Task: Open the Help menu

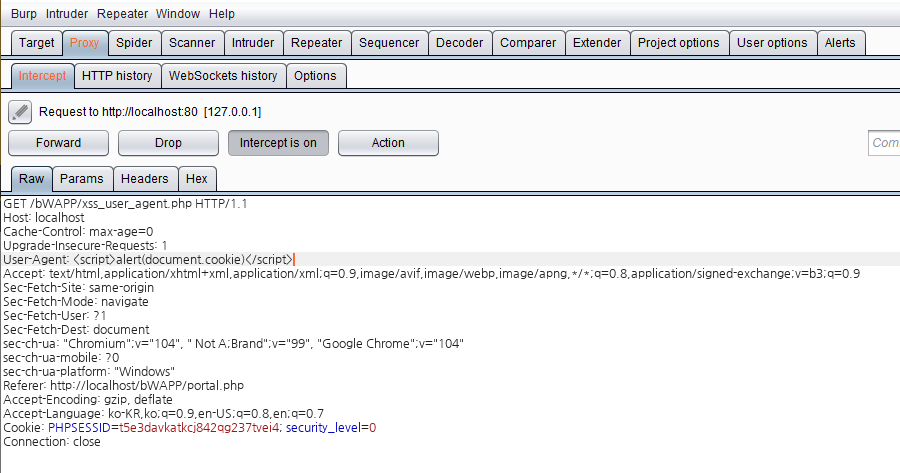Action: tap(222, 14)
